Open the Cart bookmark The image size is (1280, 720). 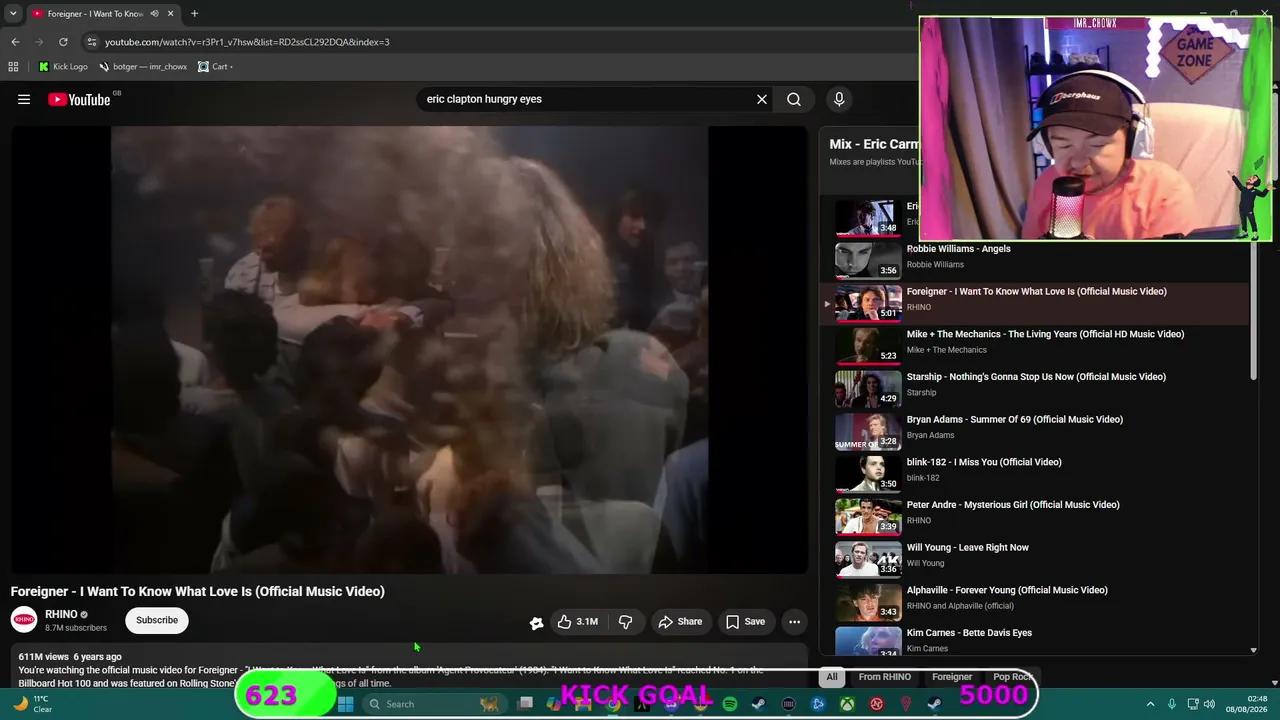pos(215,67)
